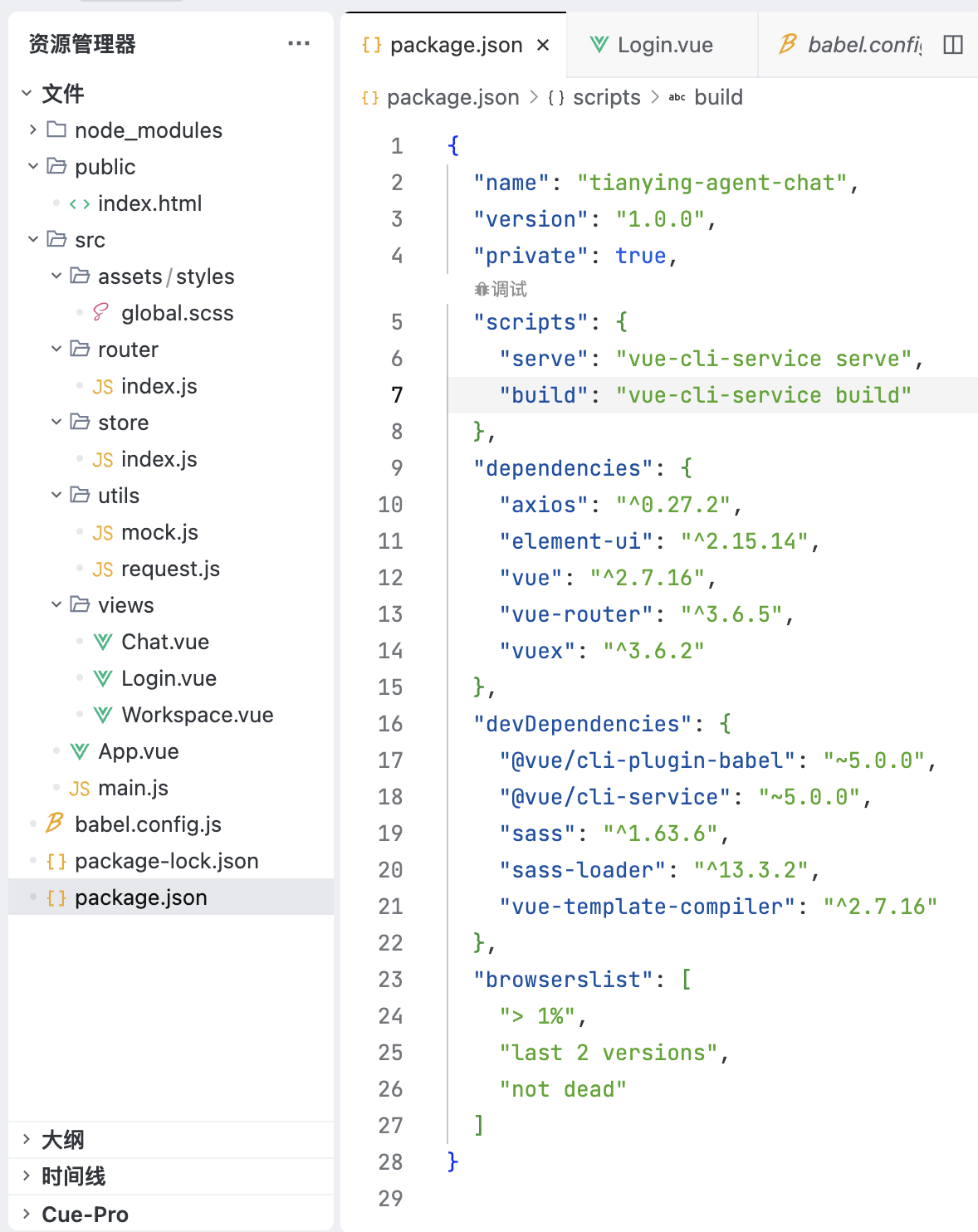The width and height of the screenshot is (978, 1232).
Task: Click the Sass icon of global.scss
Action: [x=101, y=313]
